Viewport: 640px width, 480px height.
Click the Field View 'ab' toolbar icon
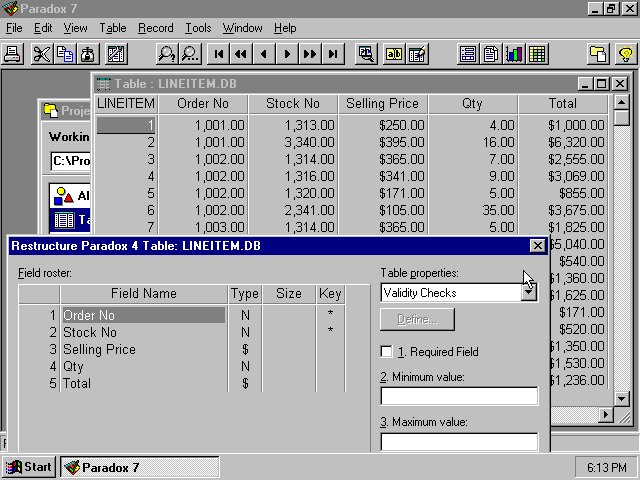pyautogui.click(x=394, y=54)
